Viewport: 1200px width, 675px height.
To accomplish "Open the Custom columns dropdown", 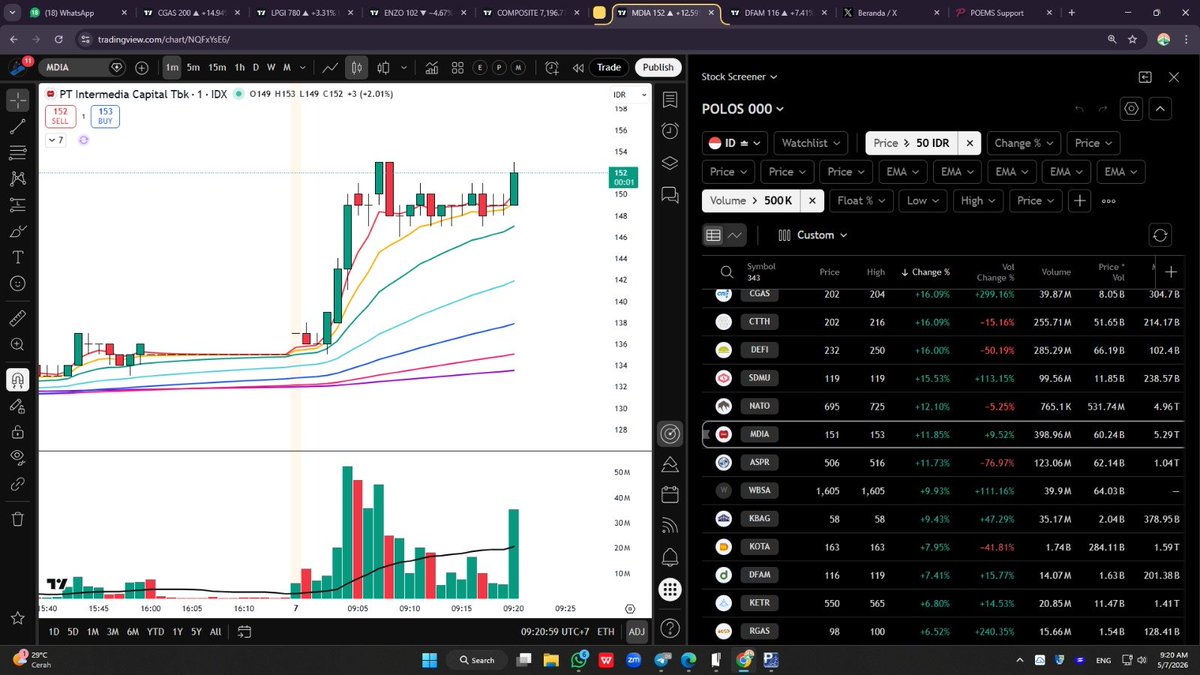I will pyautogui.click(x=812, y=235).
